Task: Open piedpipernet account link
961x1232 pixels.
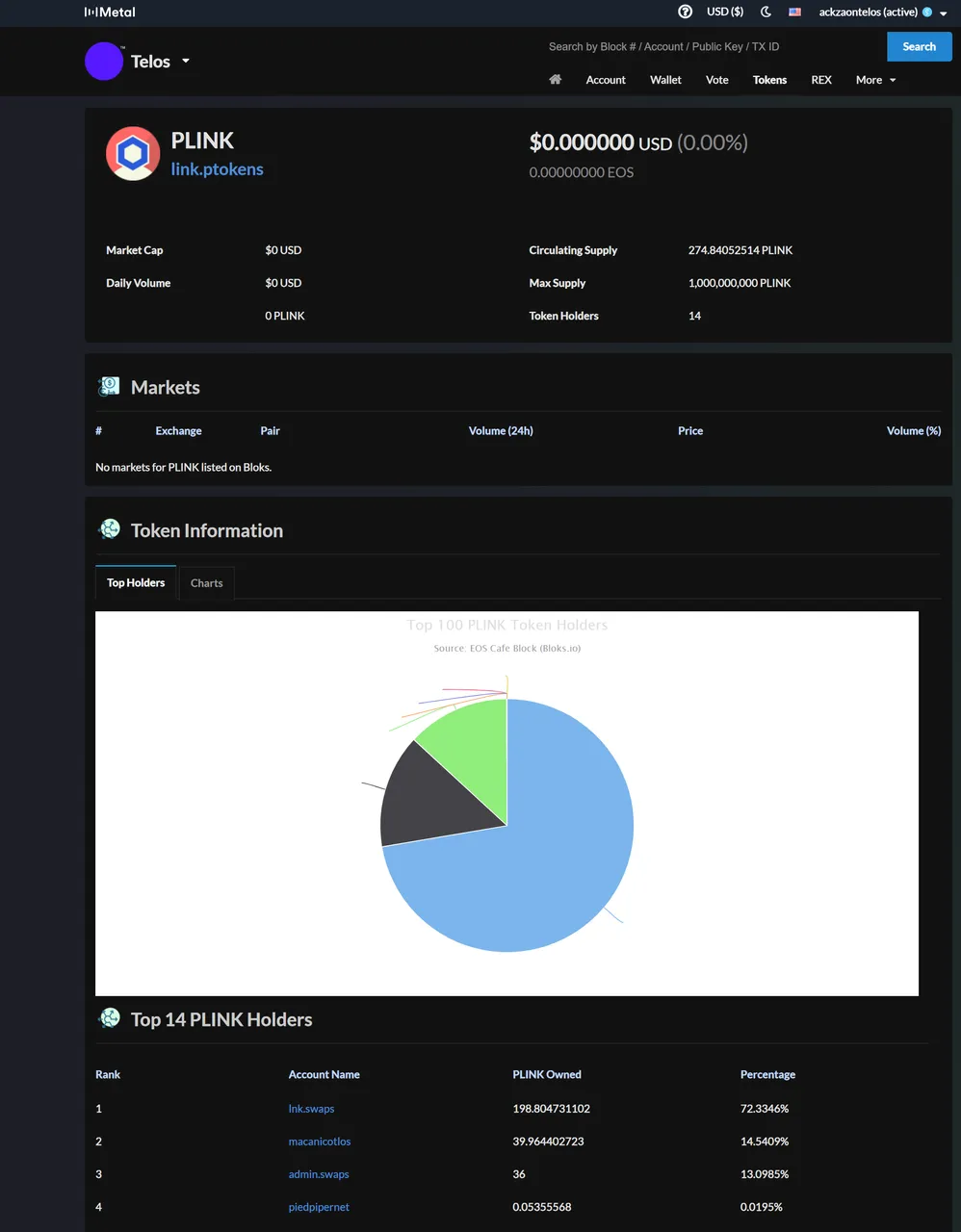Action: tap(319, 1207)
